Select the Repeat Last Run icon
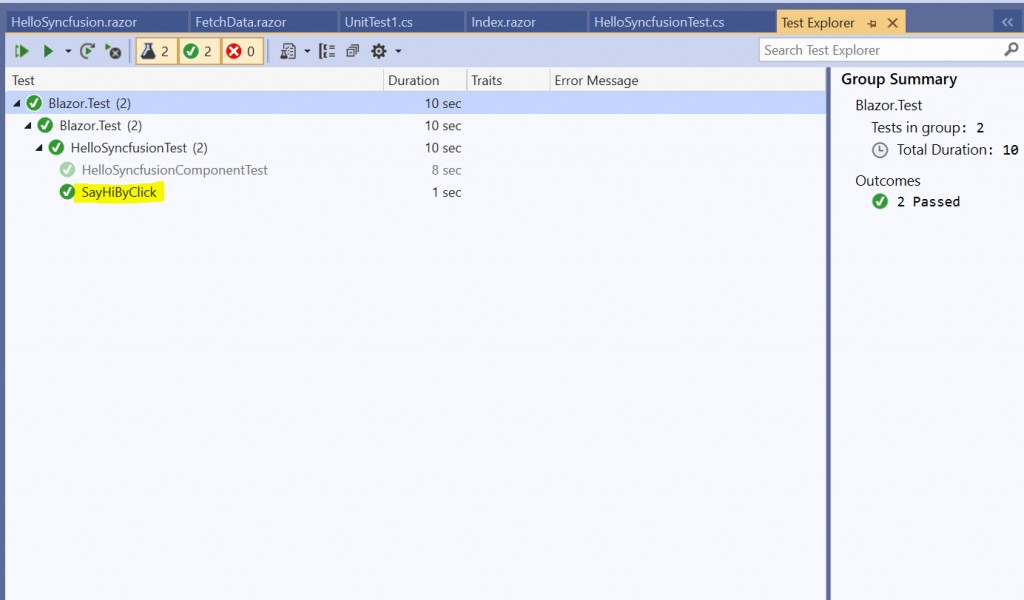Image resolution: width=1024 pixels, height=600 pixels. [87, 49]
